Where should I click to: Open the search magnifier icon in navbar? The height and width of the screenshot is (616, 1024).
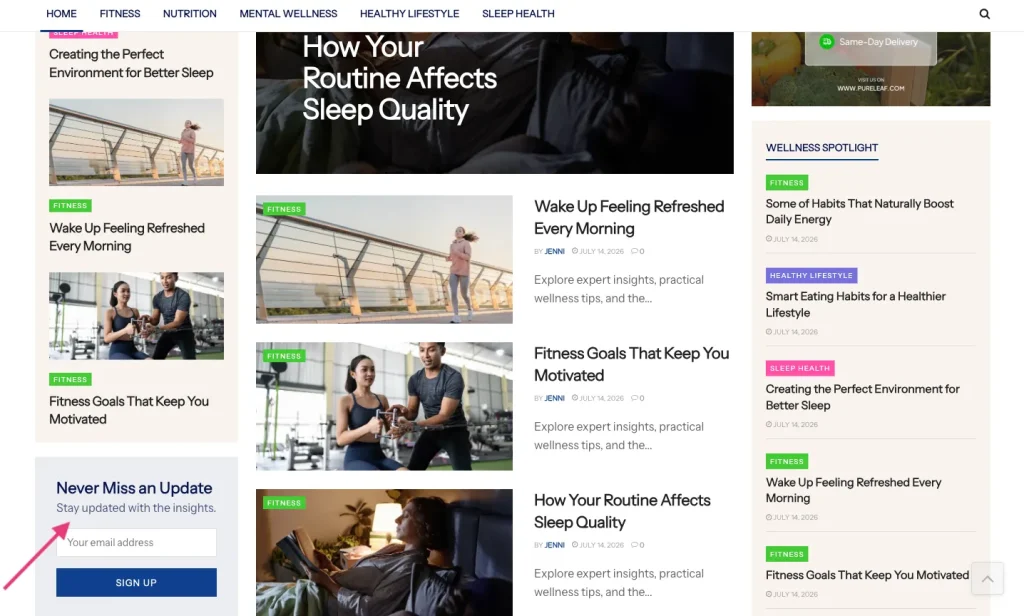tap(984, 14)
